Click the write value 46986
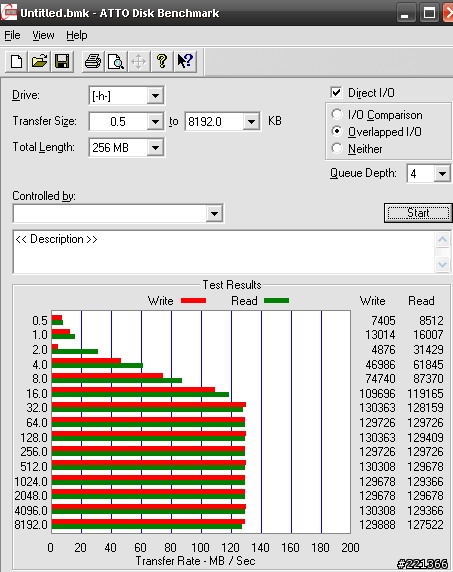 point(380,365)
